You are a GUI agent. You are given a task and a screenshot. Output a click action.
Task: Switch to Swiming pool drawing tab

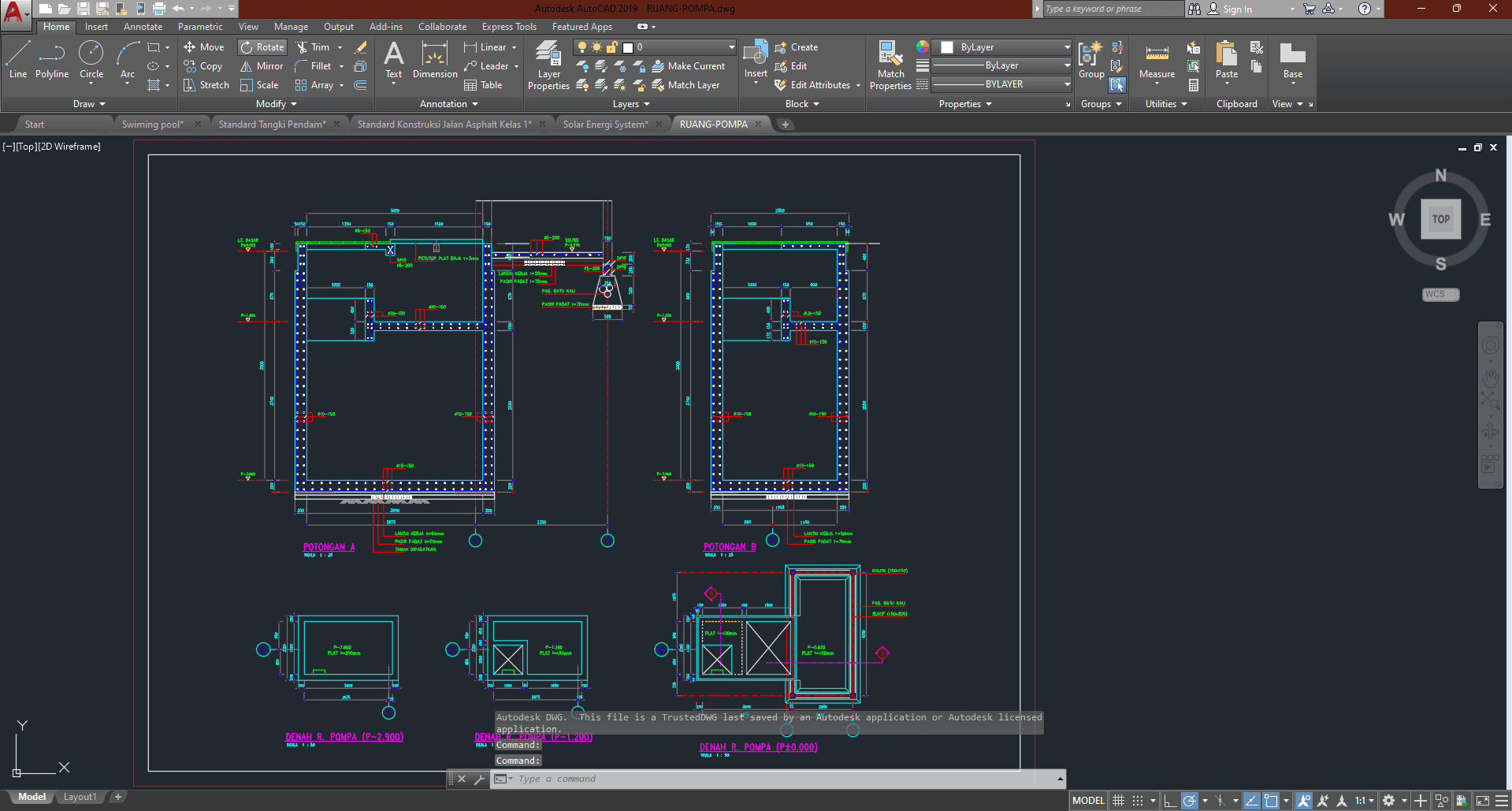tap(152, 125)
